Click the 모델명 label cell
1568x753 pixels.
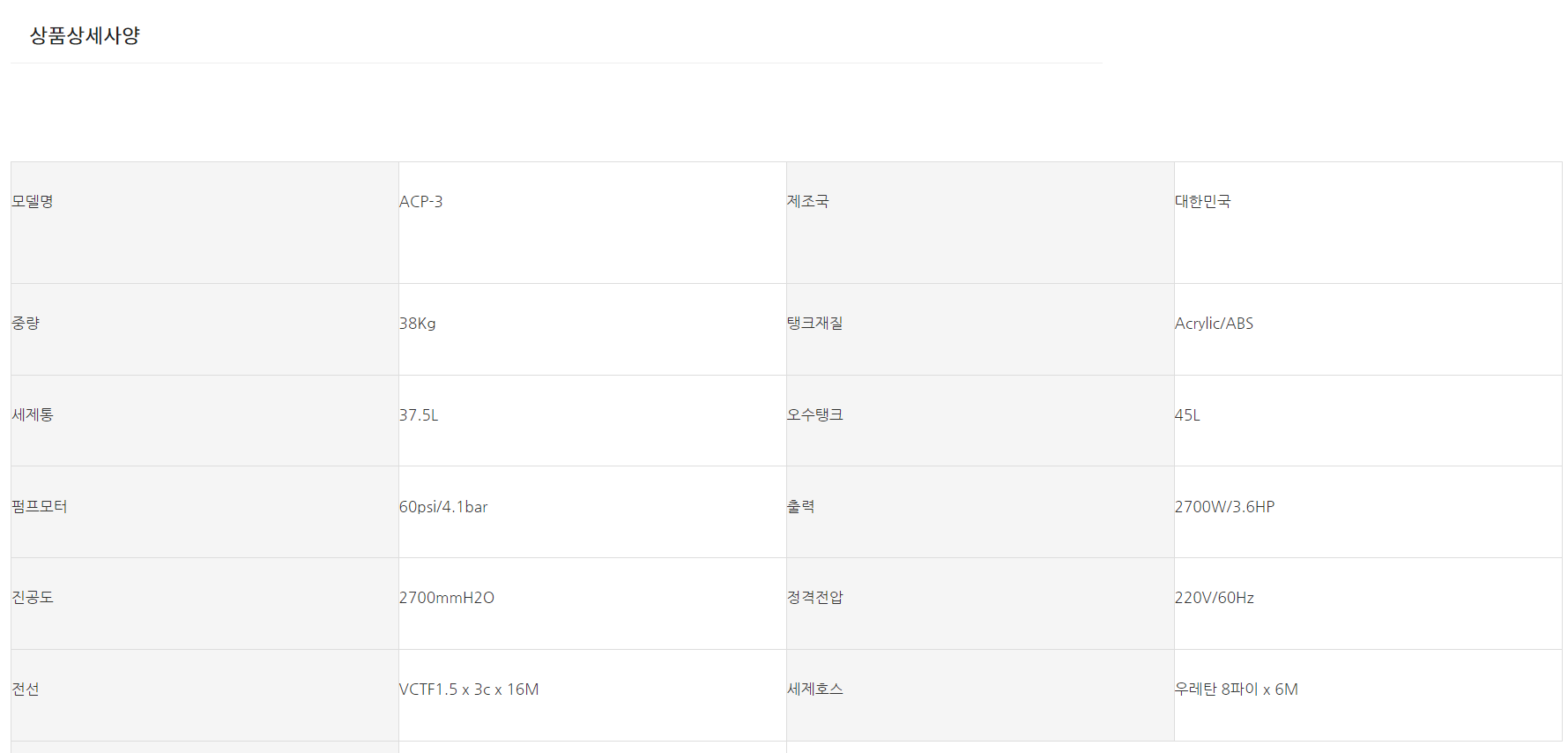33,201
